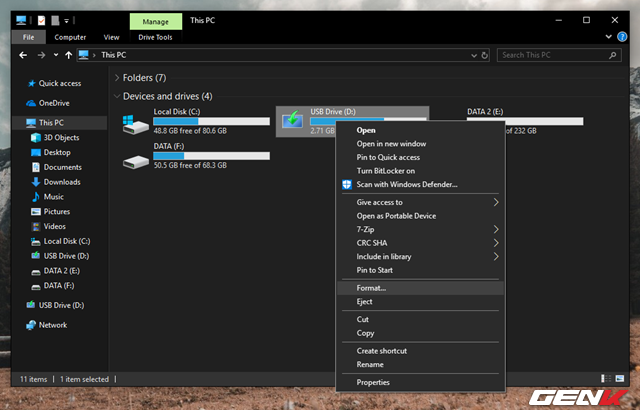Viewport: 640px width, 410px height.
Task: Expand the Include in library submenu
Action: click(x=496, y=257)
